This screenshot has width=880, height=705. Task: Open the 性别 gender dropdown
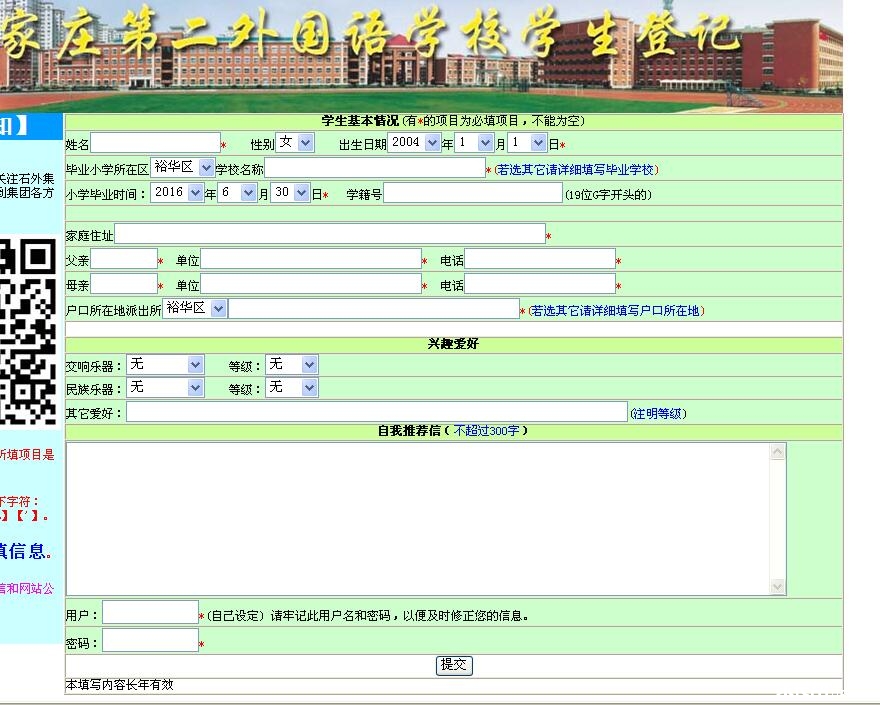tap(295, 143)
